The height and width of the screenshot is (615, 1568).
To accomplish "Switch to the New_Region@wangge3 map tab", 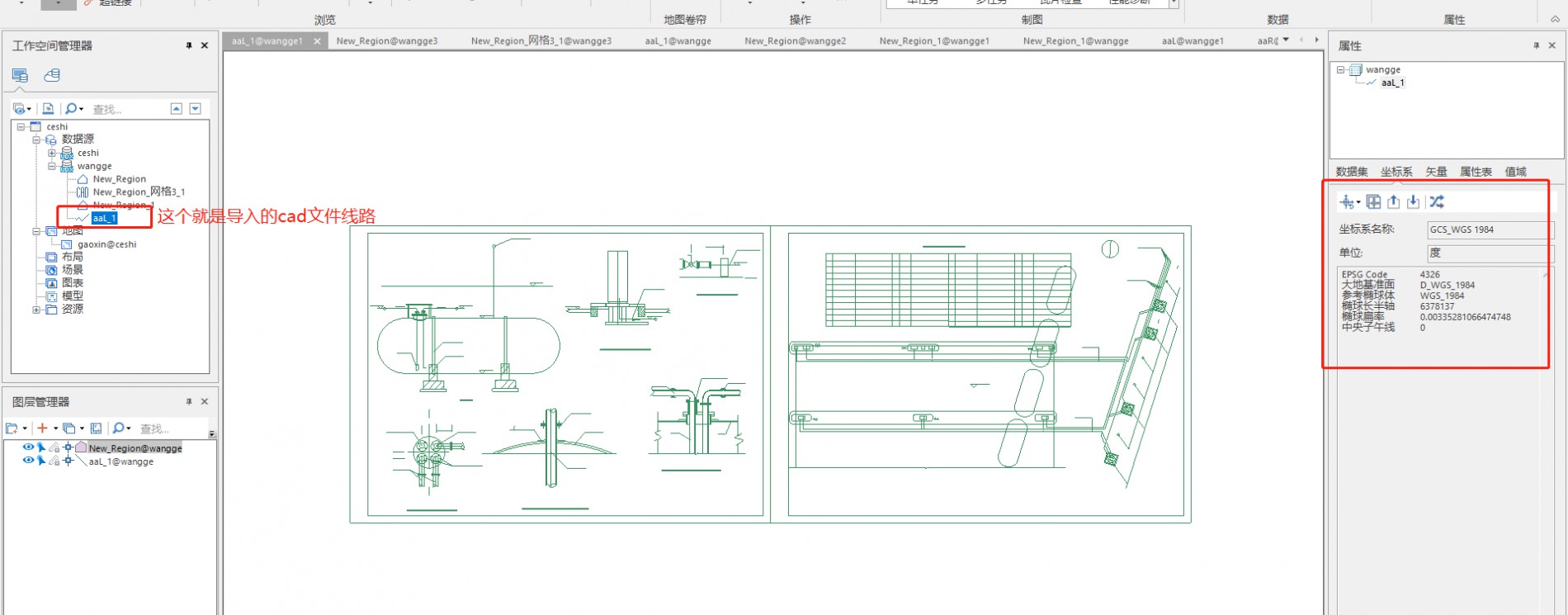I will tap(387, 40).
